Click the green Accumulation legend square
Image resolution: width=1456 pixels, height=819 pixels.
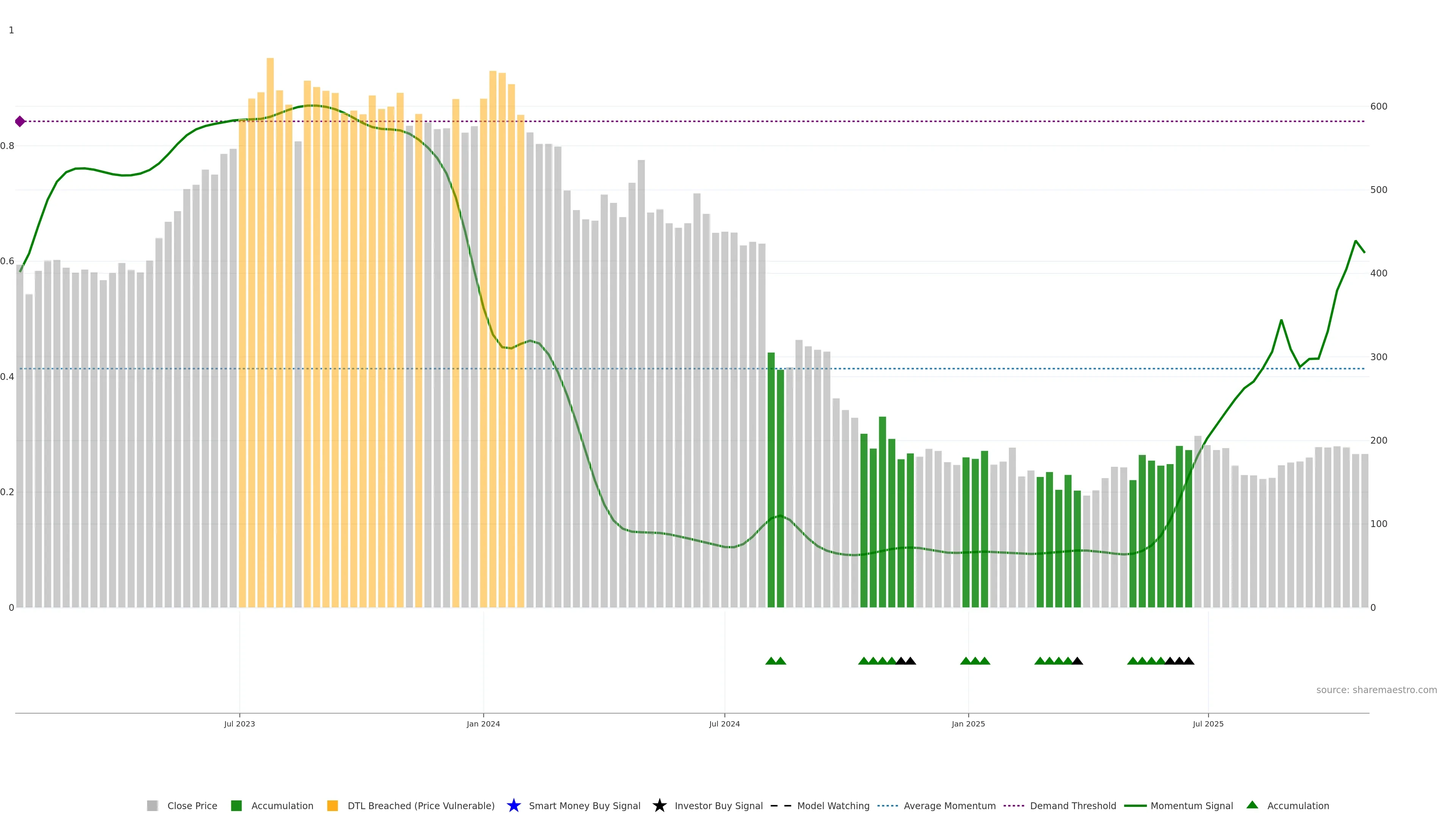click(236, 805)
